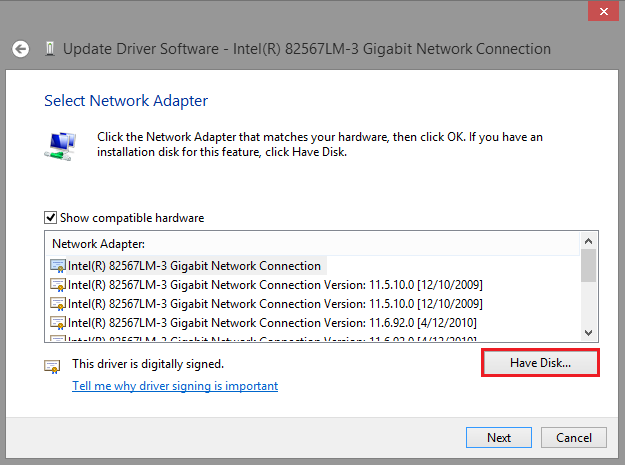Click 'This driver is digitally signed.' text
625x465 pixels.
coord(148,364)
